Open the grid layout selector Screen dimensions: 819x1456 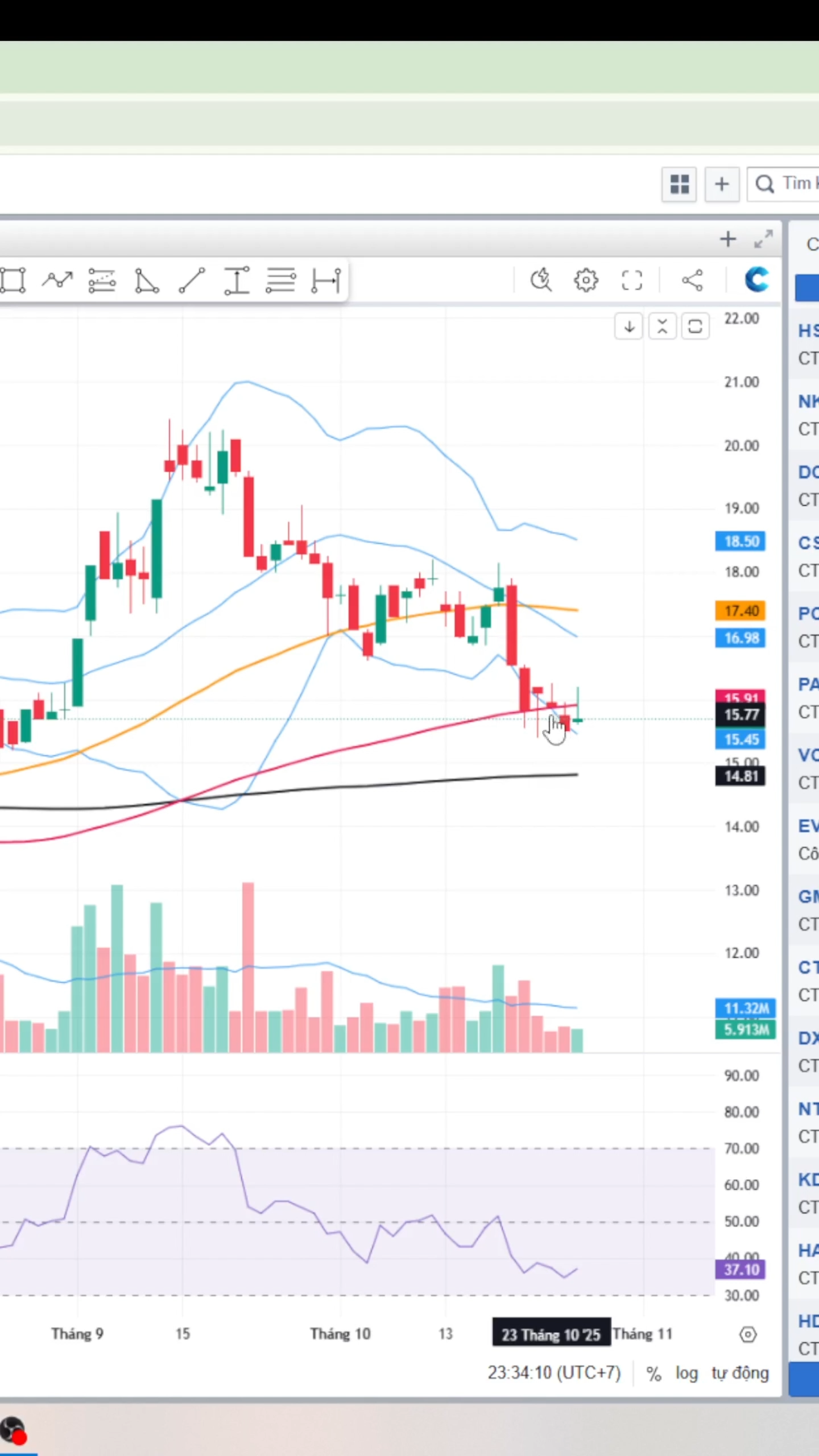679,184
